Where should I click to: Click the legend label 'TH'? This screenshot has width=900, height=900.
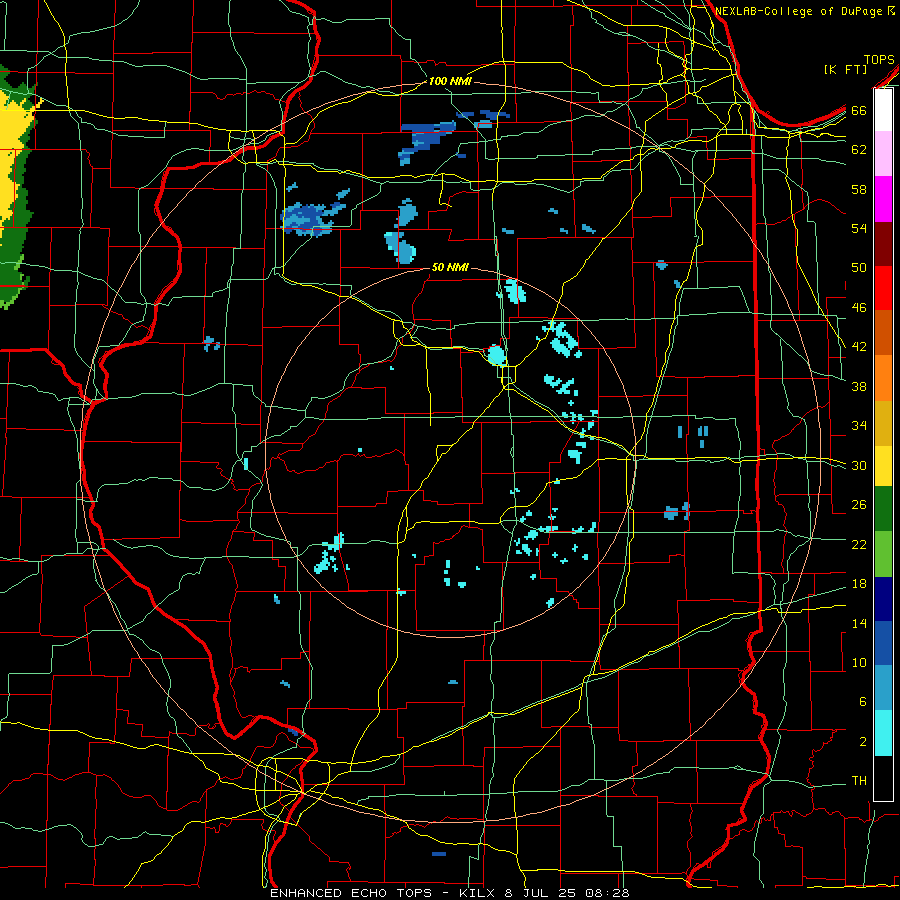[859, 781]
